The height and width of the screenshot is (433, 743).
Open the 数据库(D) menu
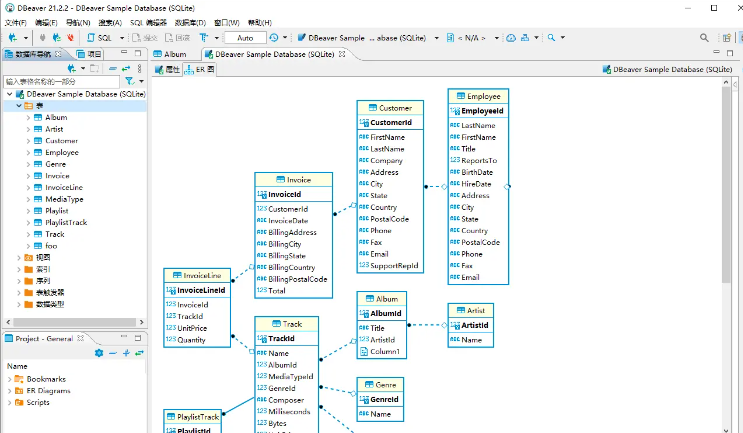click(190, 22)
